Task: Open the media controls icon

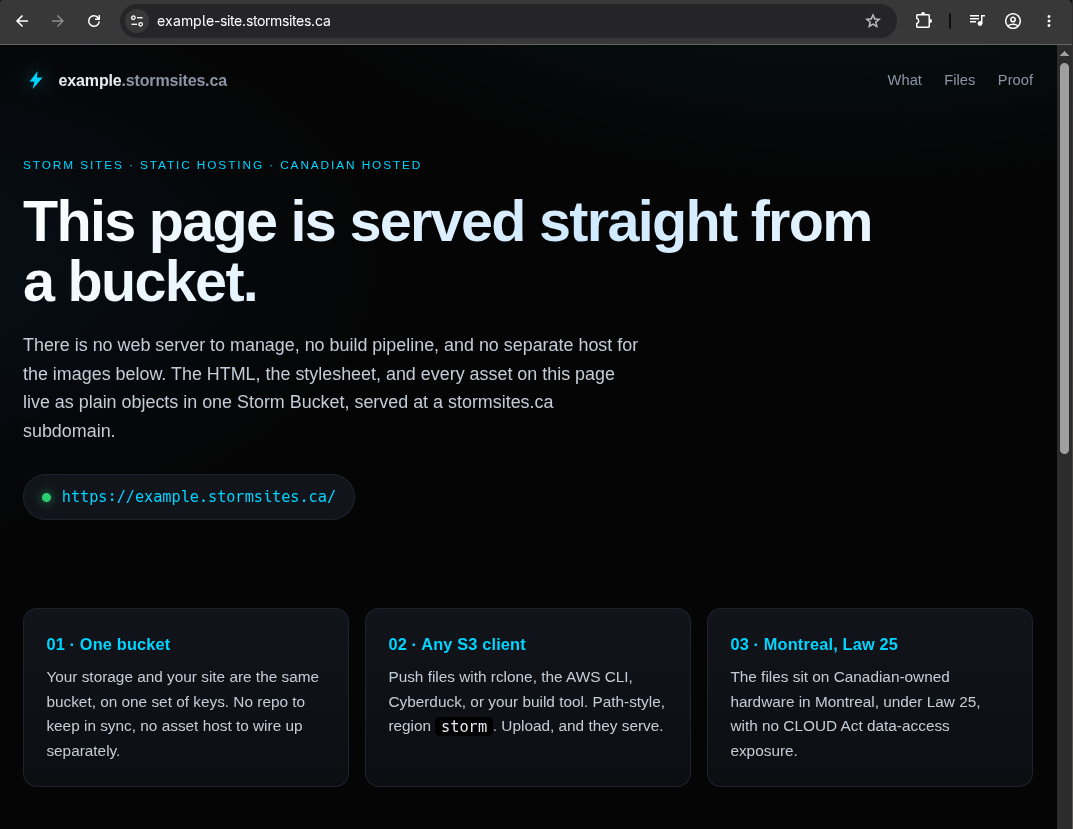Action: point(977,21)
